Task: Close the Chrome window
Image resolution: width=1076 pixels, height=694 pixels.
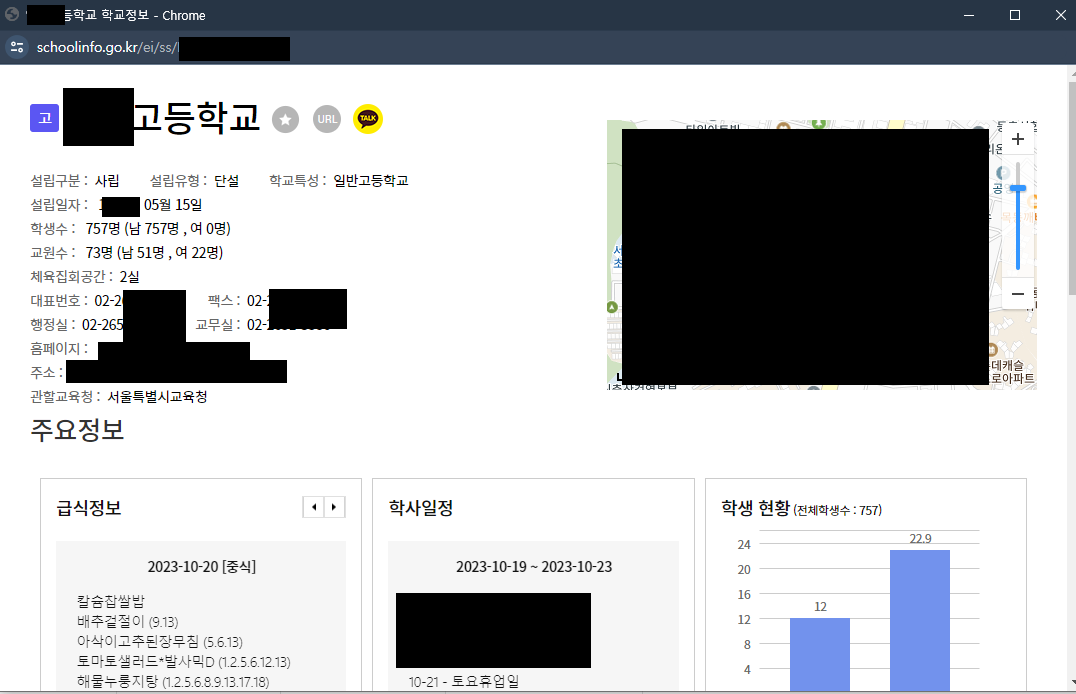Action: click(1060, 15)
